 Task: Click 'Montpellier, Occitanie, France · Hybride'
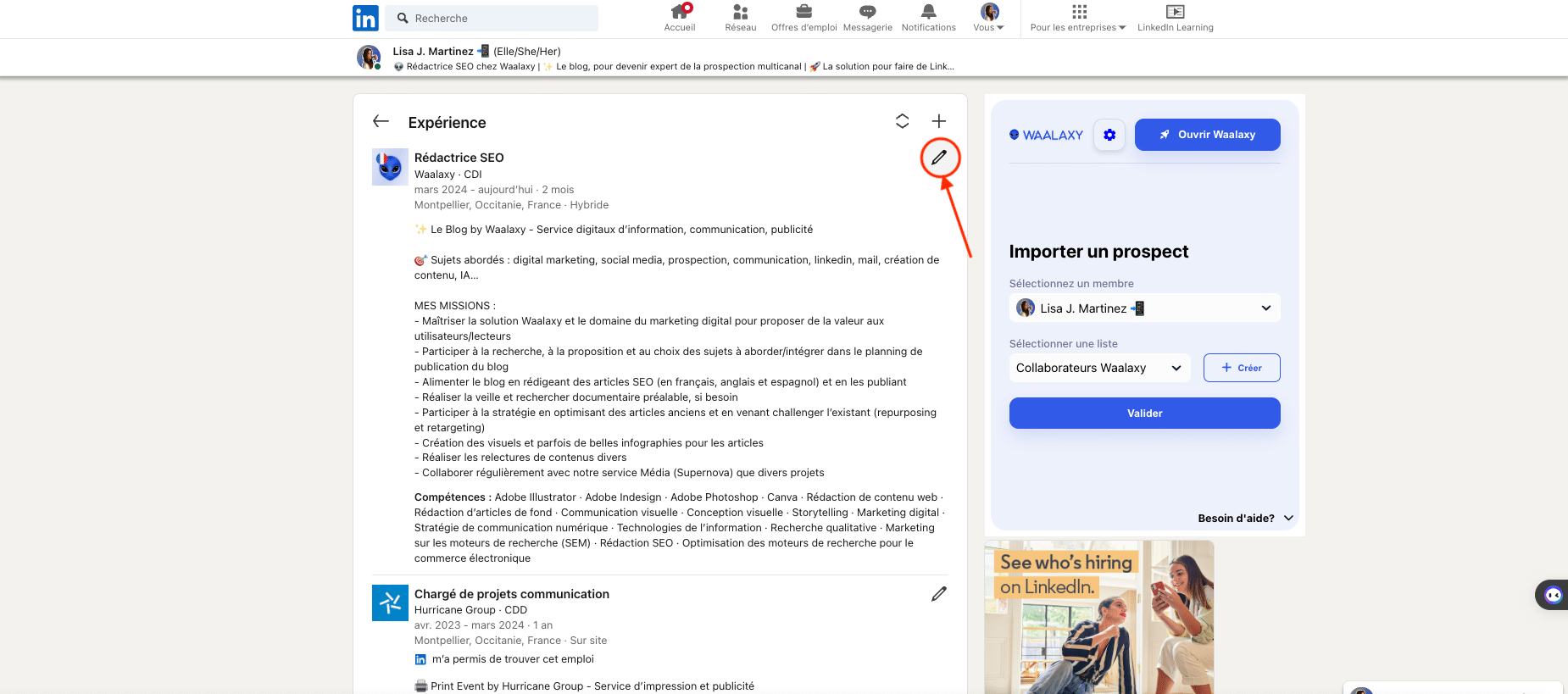pos(511,205)
